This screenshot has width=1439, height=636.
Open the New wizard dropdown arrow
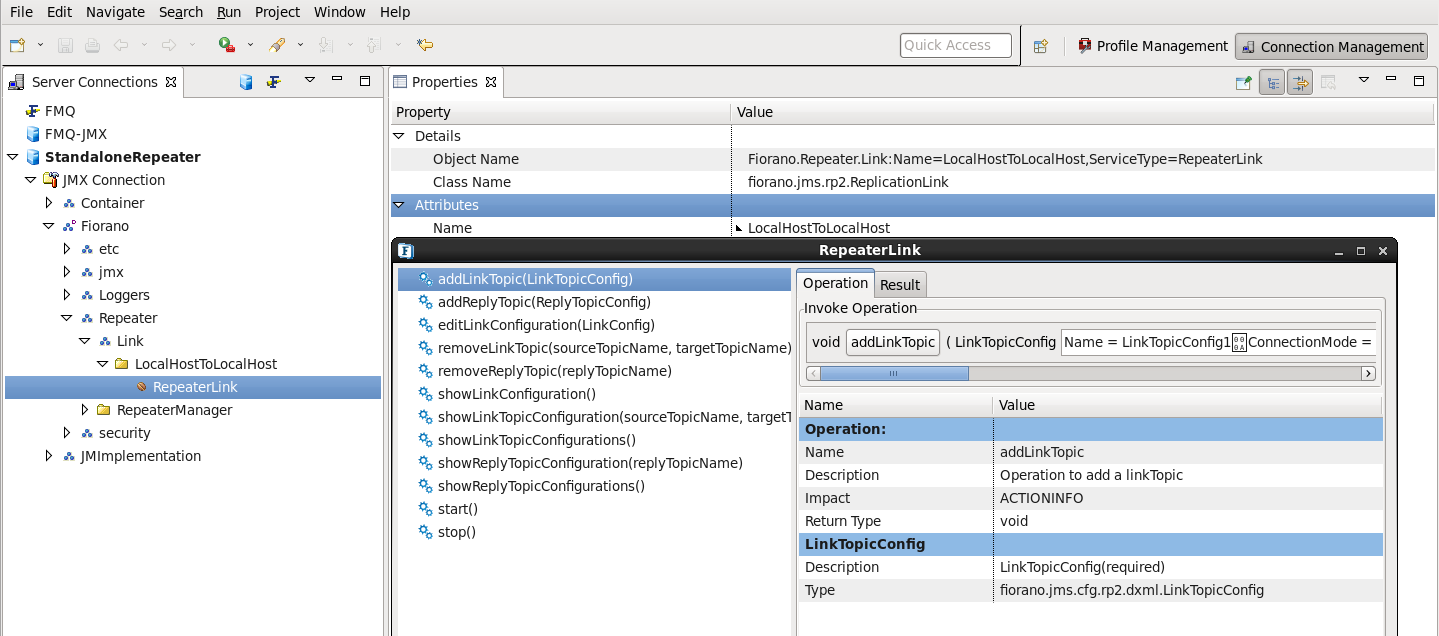41,45
